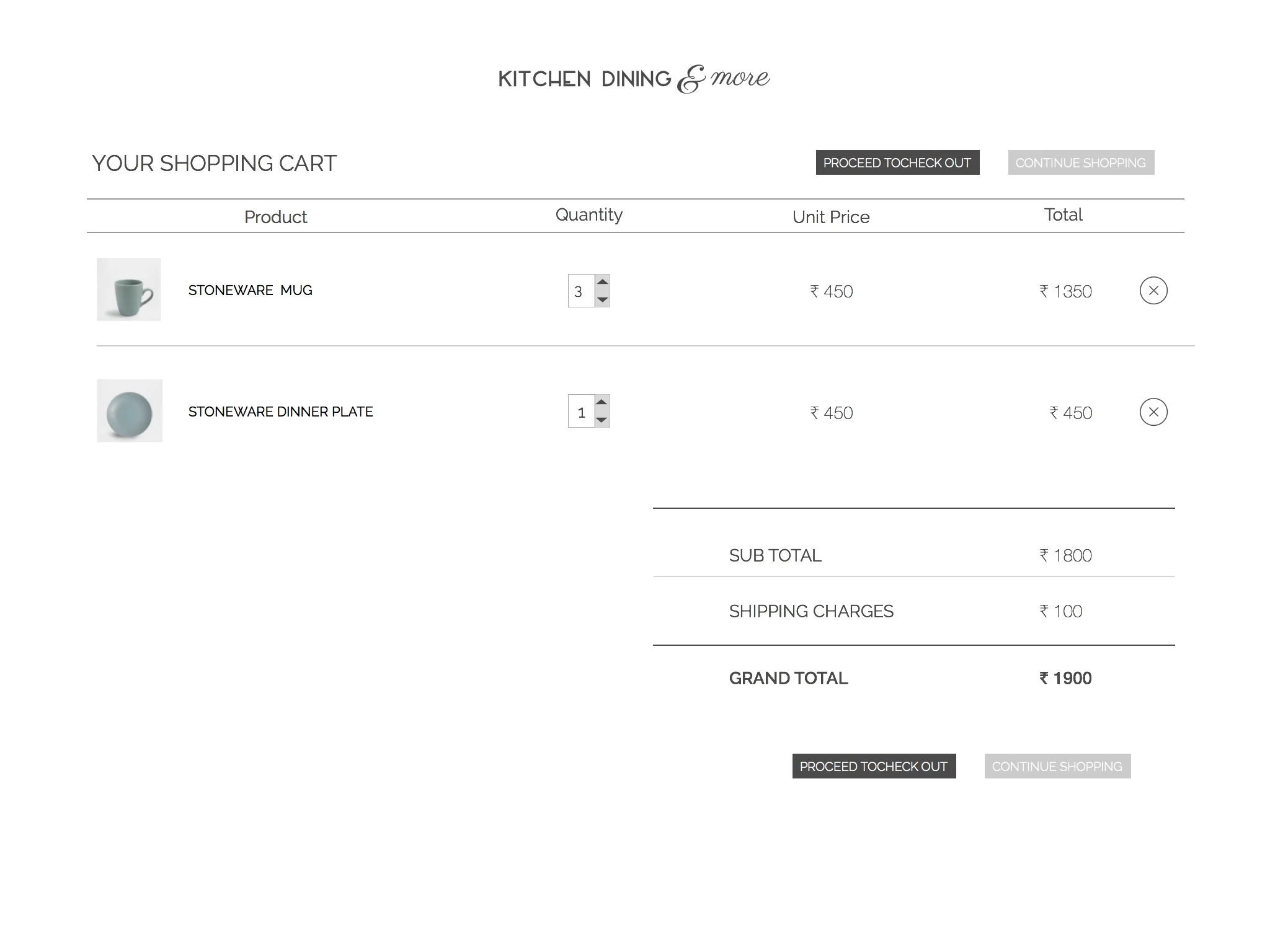Decrease Stoneware Mug quantity with down arrow
This screenshot has height=952, width=1270.
[x=602, y=299]
